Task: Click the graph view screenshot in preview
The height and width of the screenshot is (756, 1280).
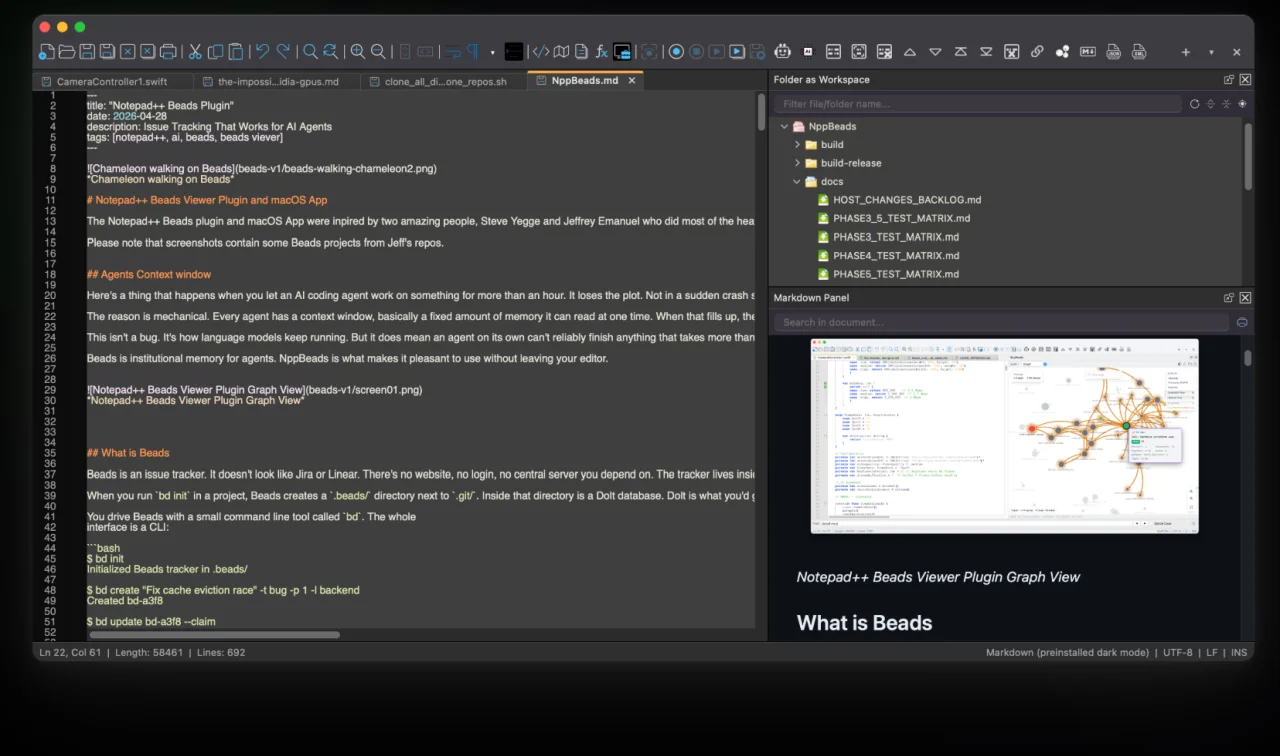Action: pyautogui.click(x=1004, y=436)
